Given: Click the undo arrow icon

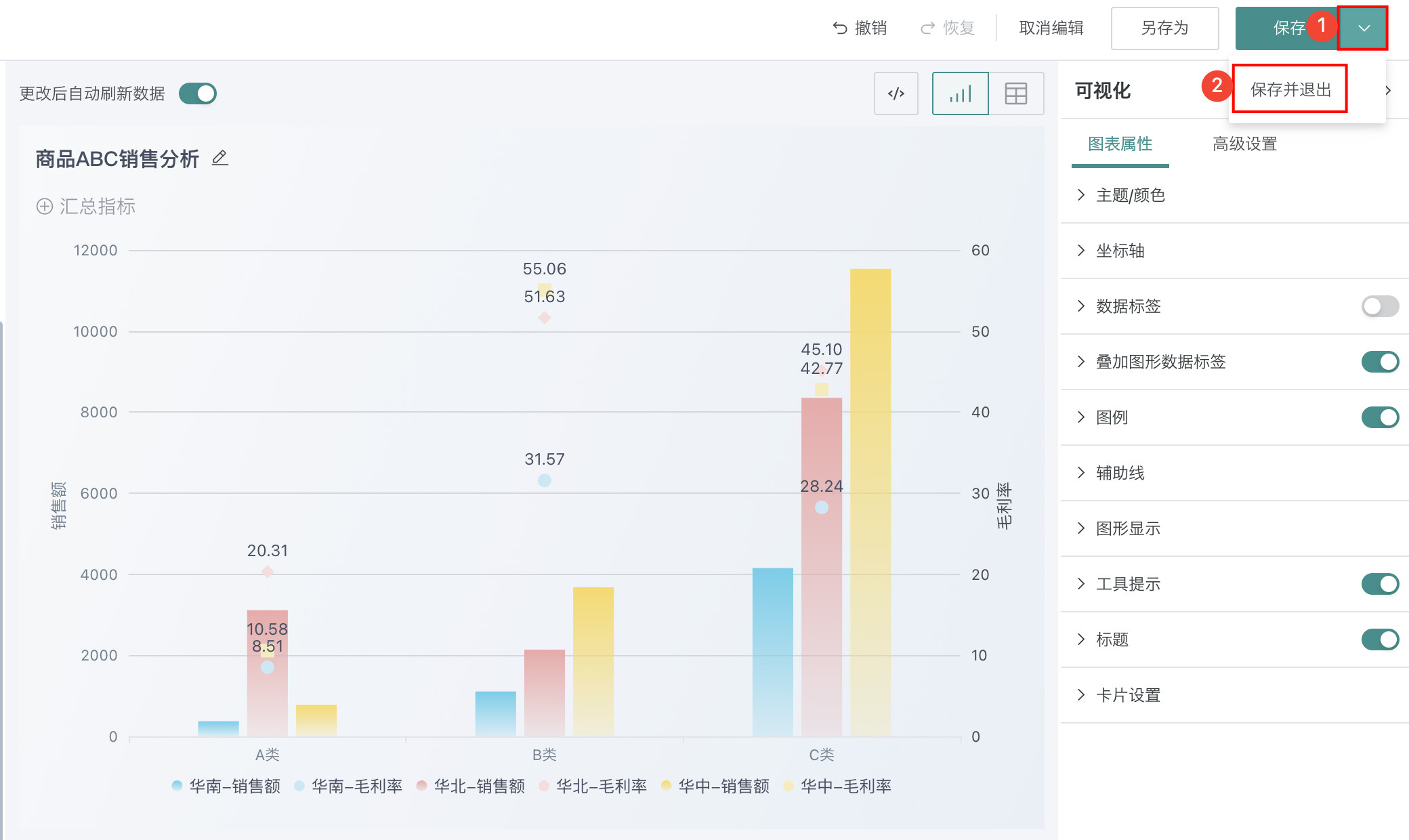Looking at the screenshot, I should (840, 28).
